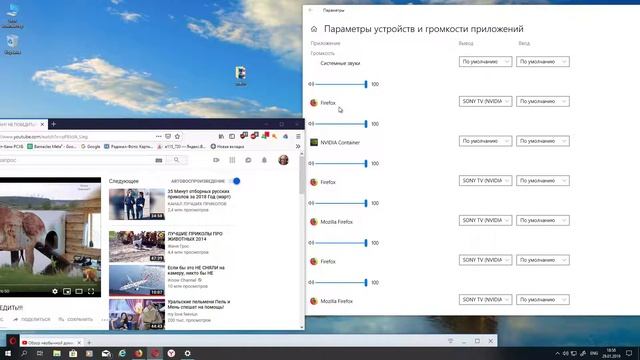
Task: Open taskbar search magnifier
Action: coord(24,353)
